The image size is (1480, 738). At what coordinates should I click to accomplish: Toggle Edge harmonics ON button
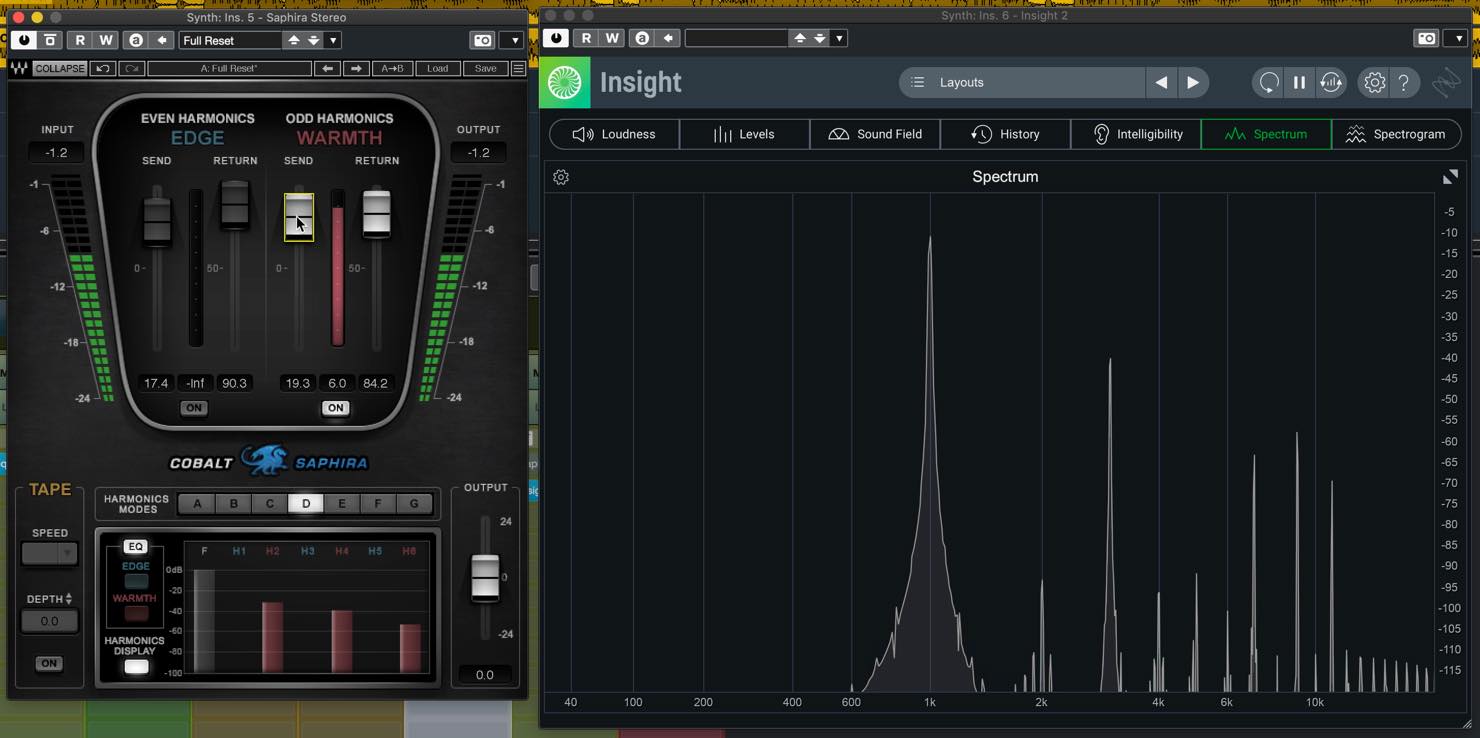[x=194, y=408]
